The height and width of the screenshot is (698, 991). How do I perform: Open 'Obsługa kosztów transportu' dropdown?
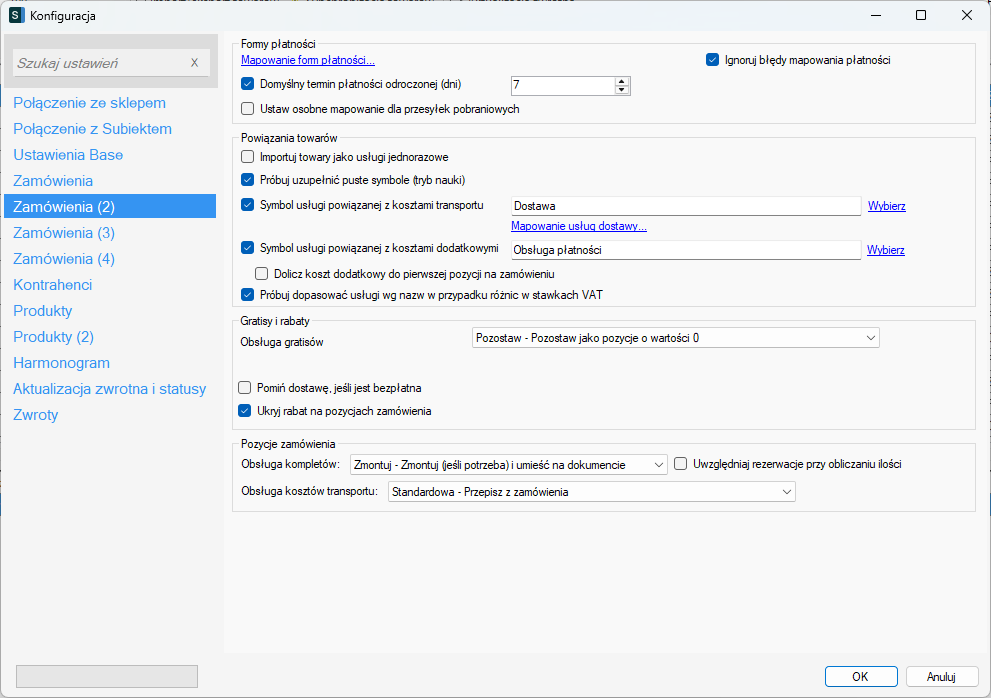tap(590, 492)
